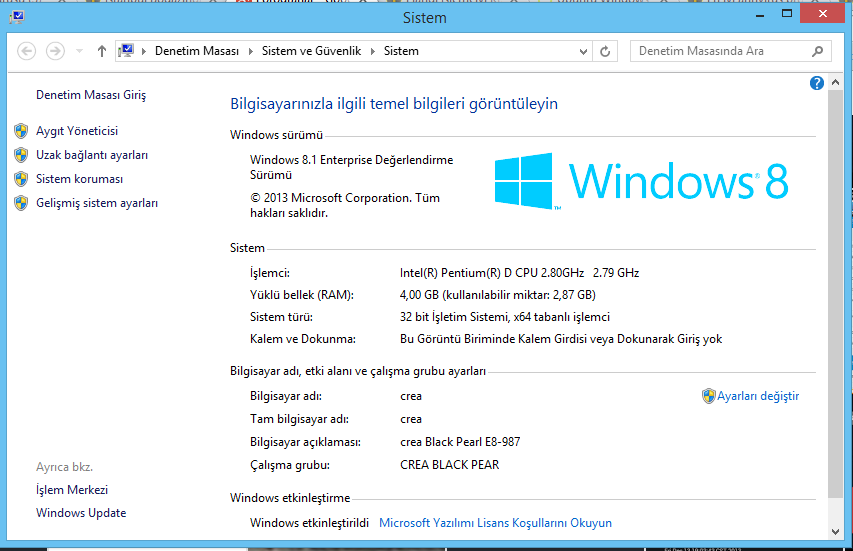Open help with the blue question mark

(817, 83)
